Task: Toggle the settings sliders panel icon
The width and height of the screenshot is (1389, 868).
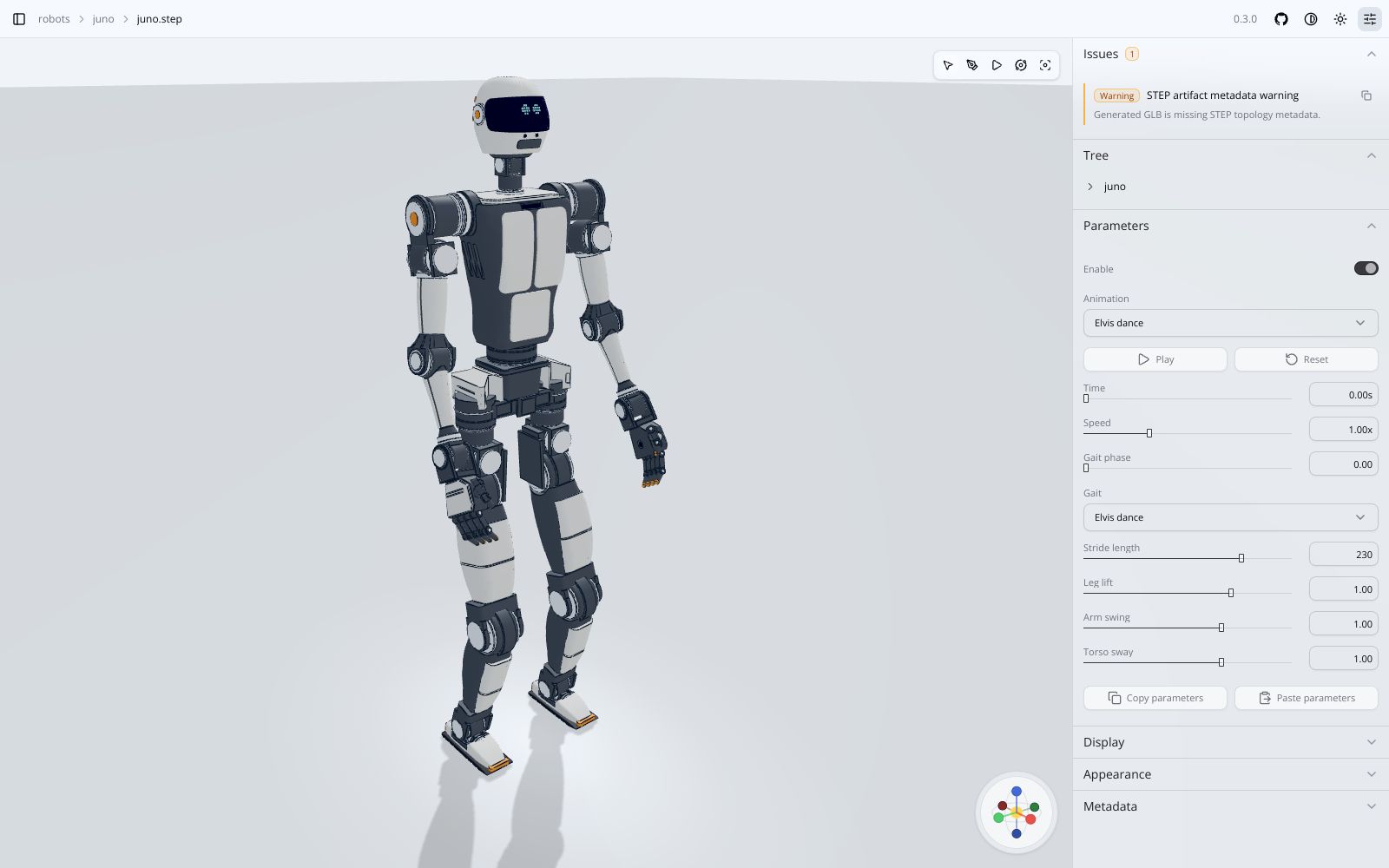Action: click(x=1370, y=19)
